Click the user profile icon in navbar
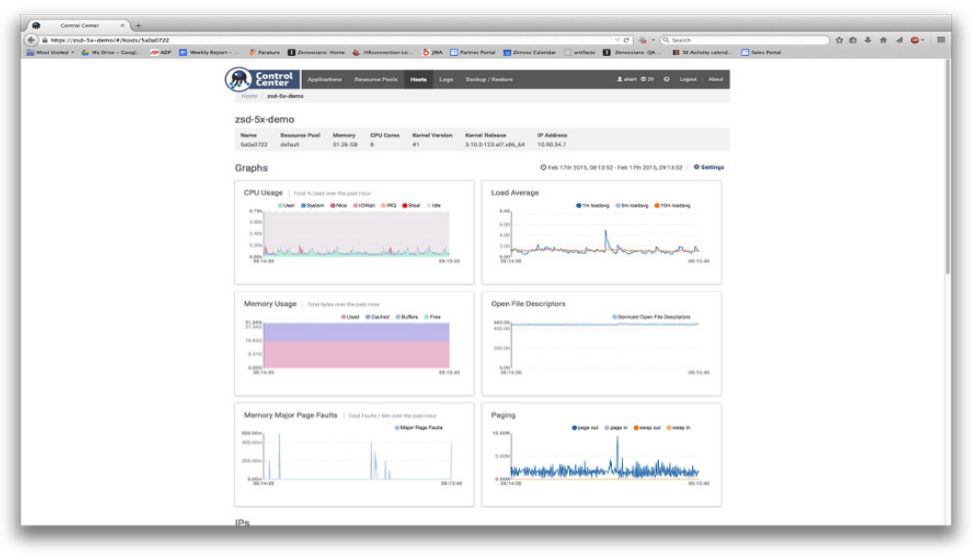973x557 pixels. [620, 79]
